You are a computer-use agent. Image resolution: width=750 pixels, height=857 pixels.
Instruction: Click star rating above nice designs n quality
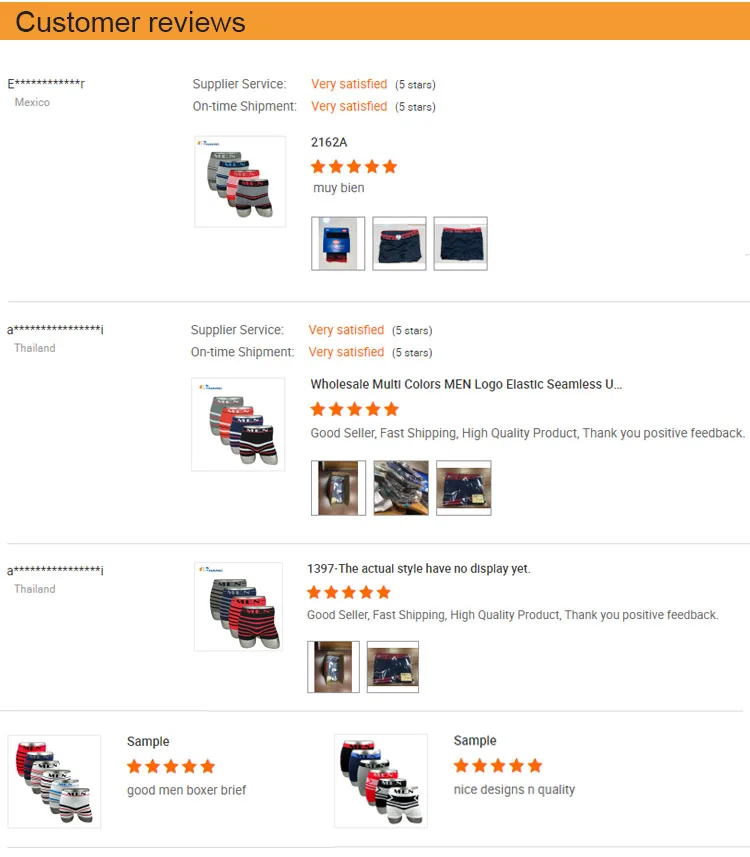[x=498, y=765]
